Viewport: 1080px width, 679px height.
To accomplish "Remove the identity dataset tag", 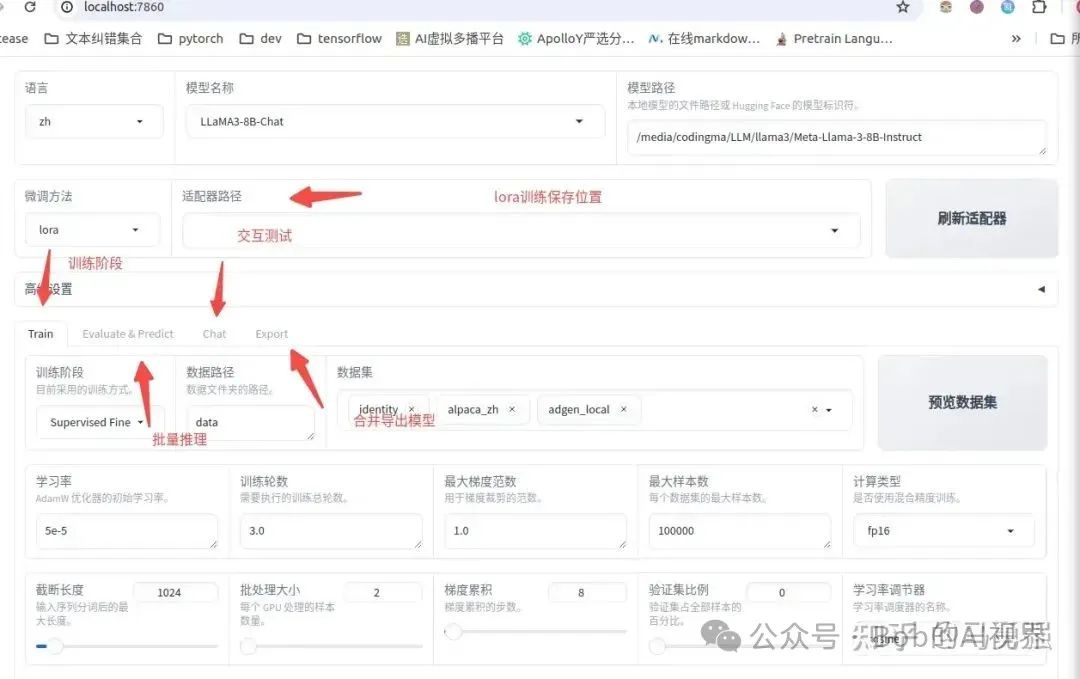I will [x=412, y=409].
